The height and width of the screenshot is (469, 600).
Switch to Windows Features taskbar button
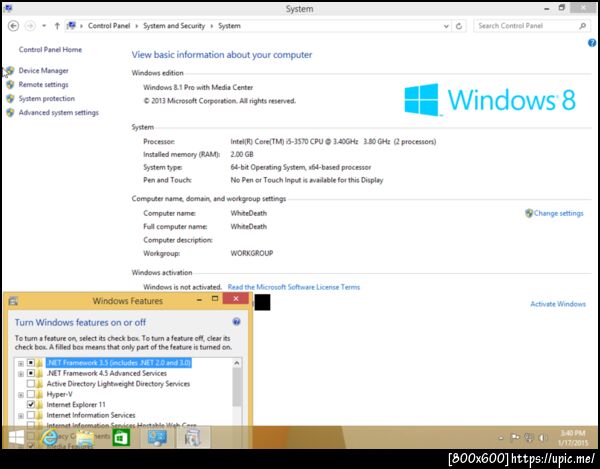(x=192, y=438)
